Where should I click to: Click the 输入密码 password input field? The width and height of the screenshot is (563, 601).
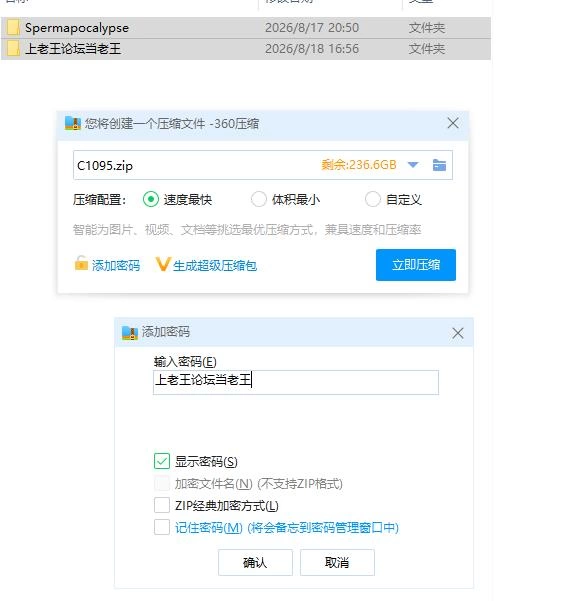coord(296,382)
